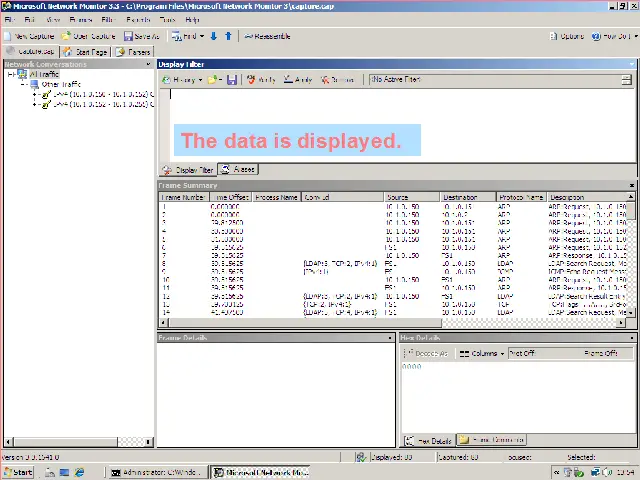
Task: Click the filter History icon
Action: 166,80
